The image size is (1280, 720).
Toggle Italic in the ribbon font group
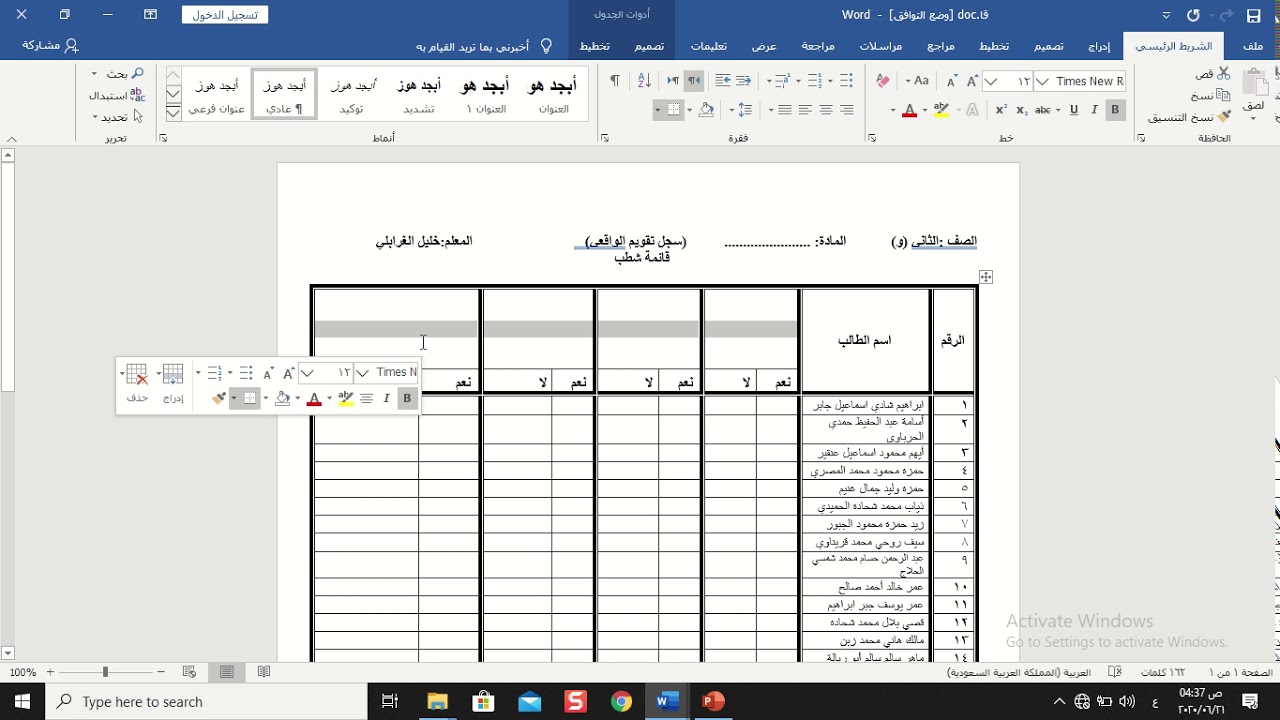click(x=1095, y=110)
